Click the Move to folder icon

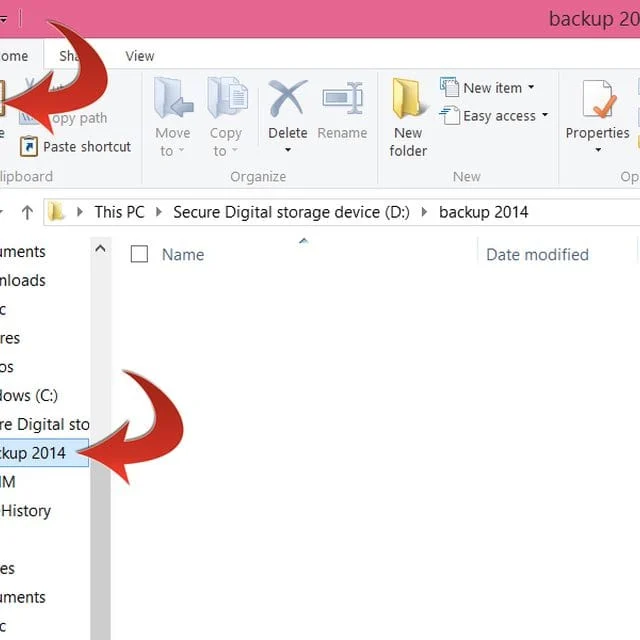click(173, 98)
